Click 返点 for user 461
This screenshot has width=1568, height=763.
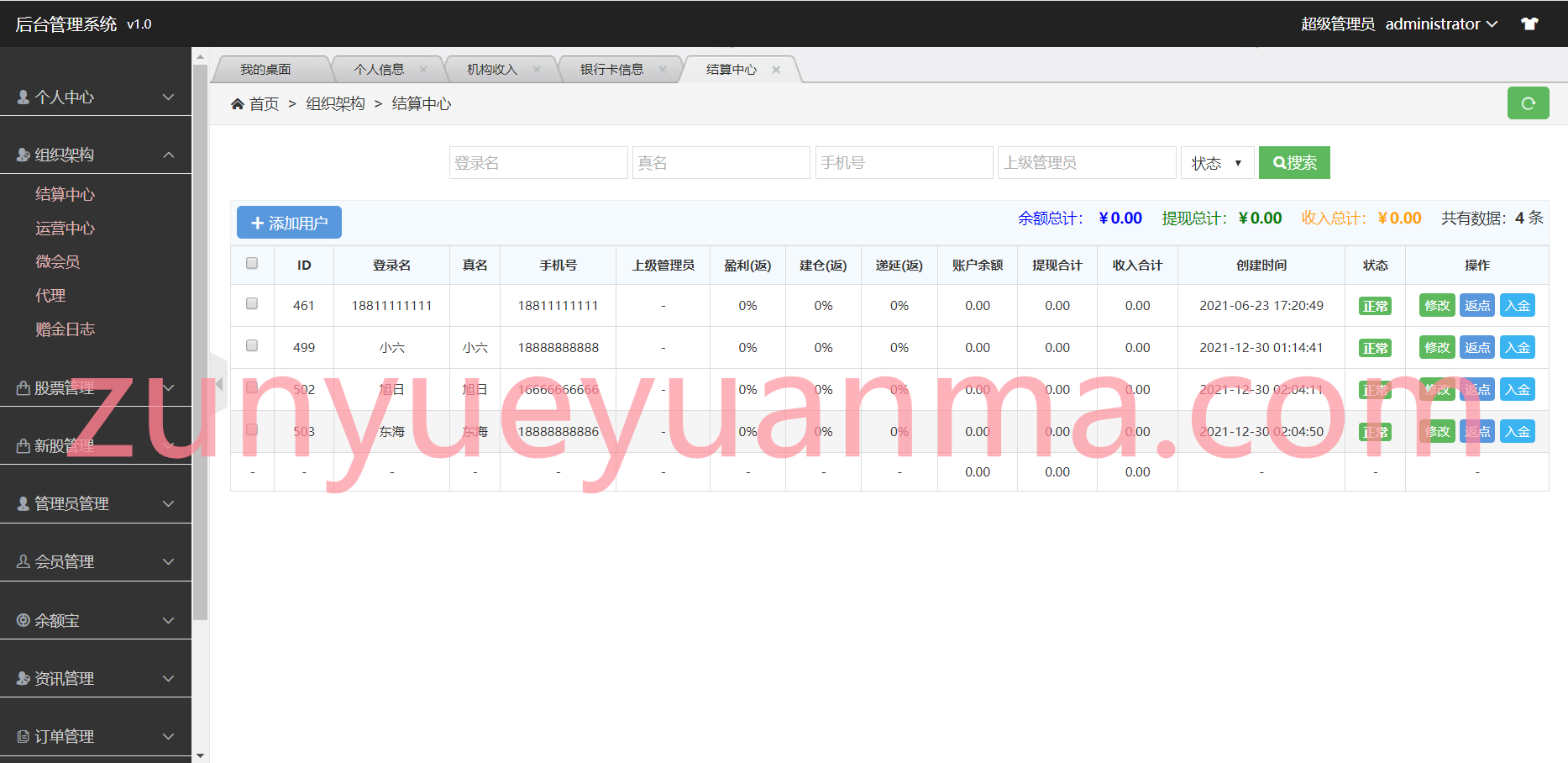[1477, 306]
